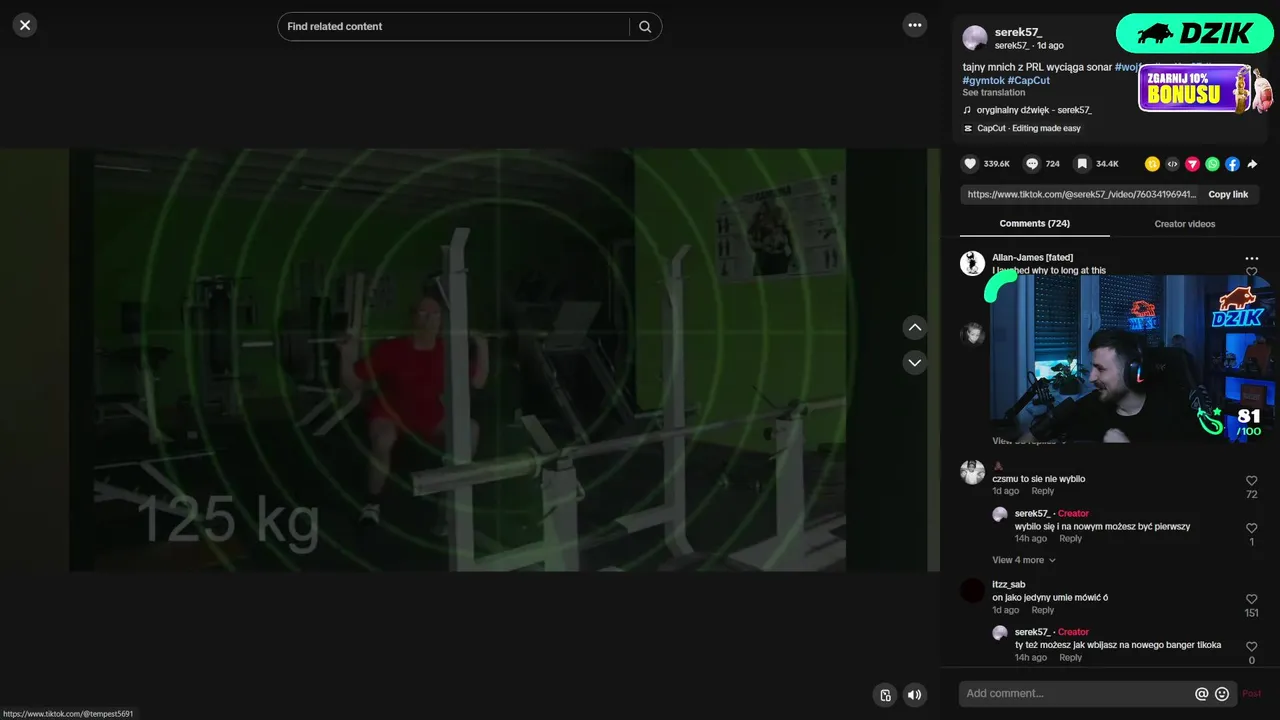Image resolution: width=1280 pixels, height=720 pixels.
Task: Open three-dot menu on Allan-James comment
Action: [x=1251, y=258]
